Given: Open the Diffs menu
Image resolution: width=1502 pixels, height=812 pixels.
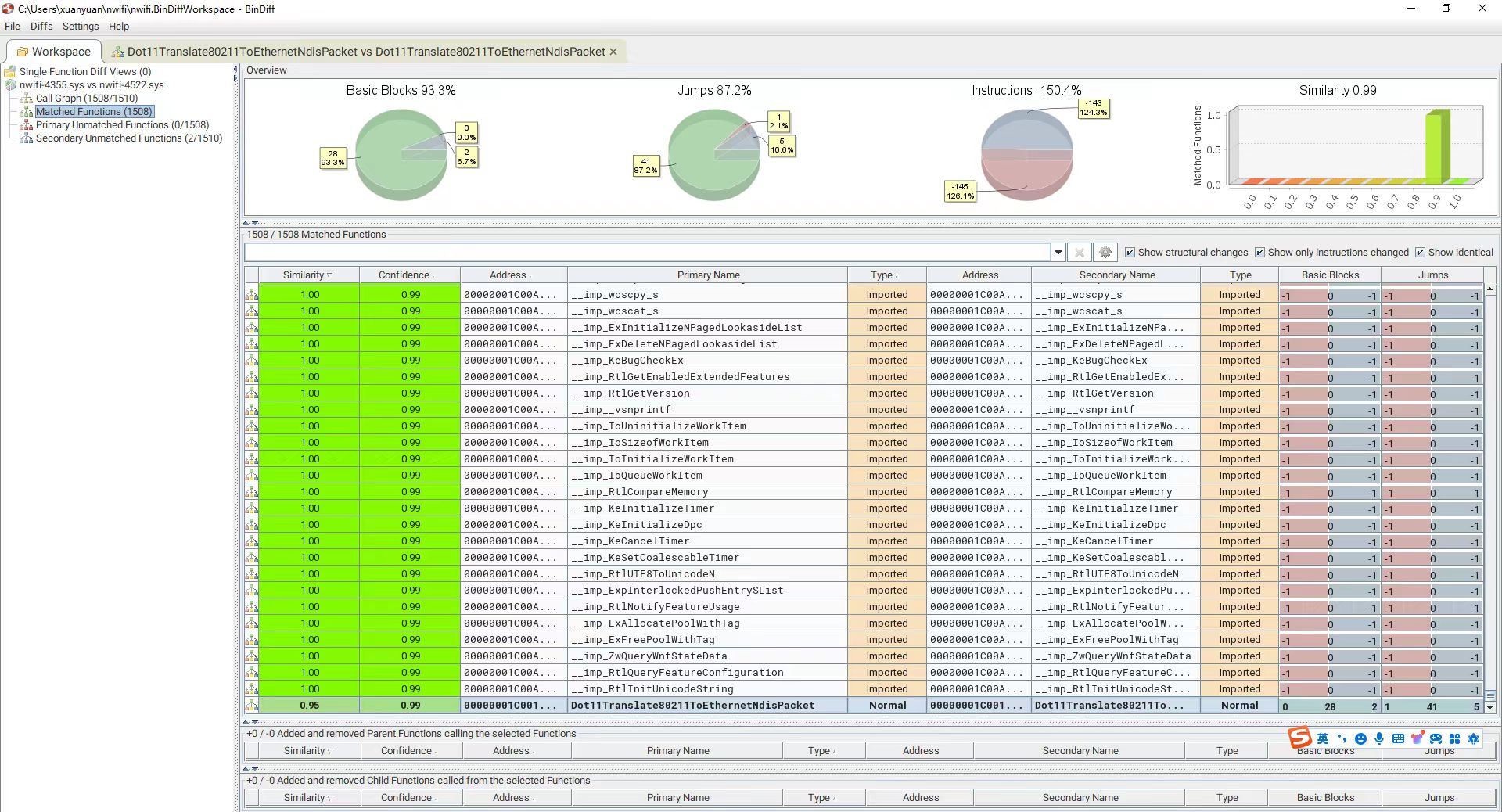Looking at the screenshot, I should click(x=41, y=27).
